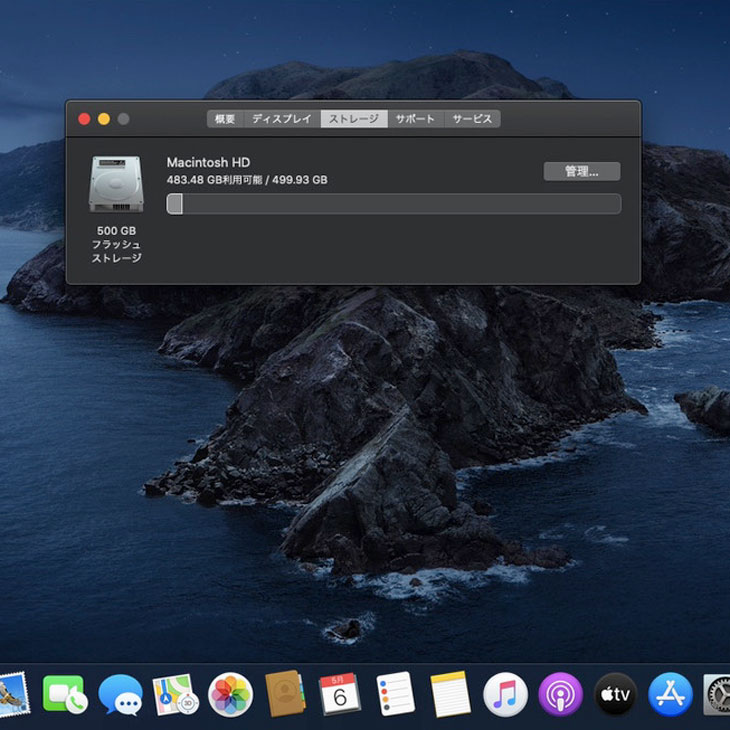Click the 管理... button

pyautogui.click(x=581, y=171)
